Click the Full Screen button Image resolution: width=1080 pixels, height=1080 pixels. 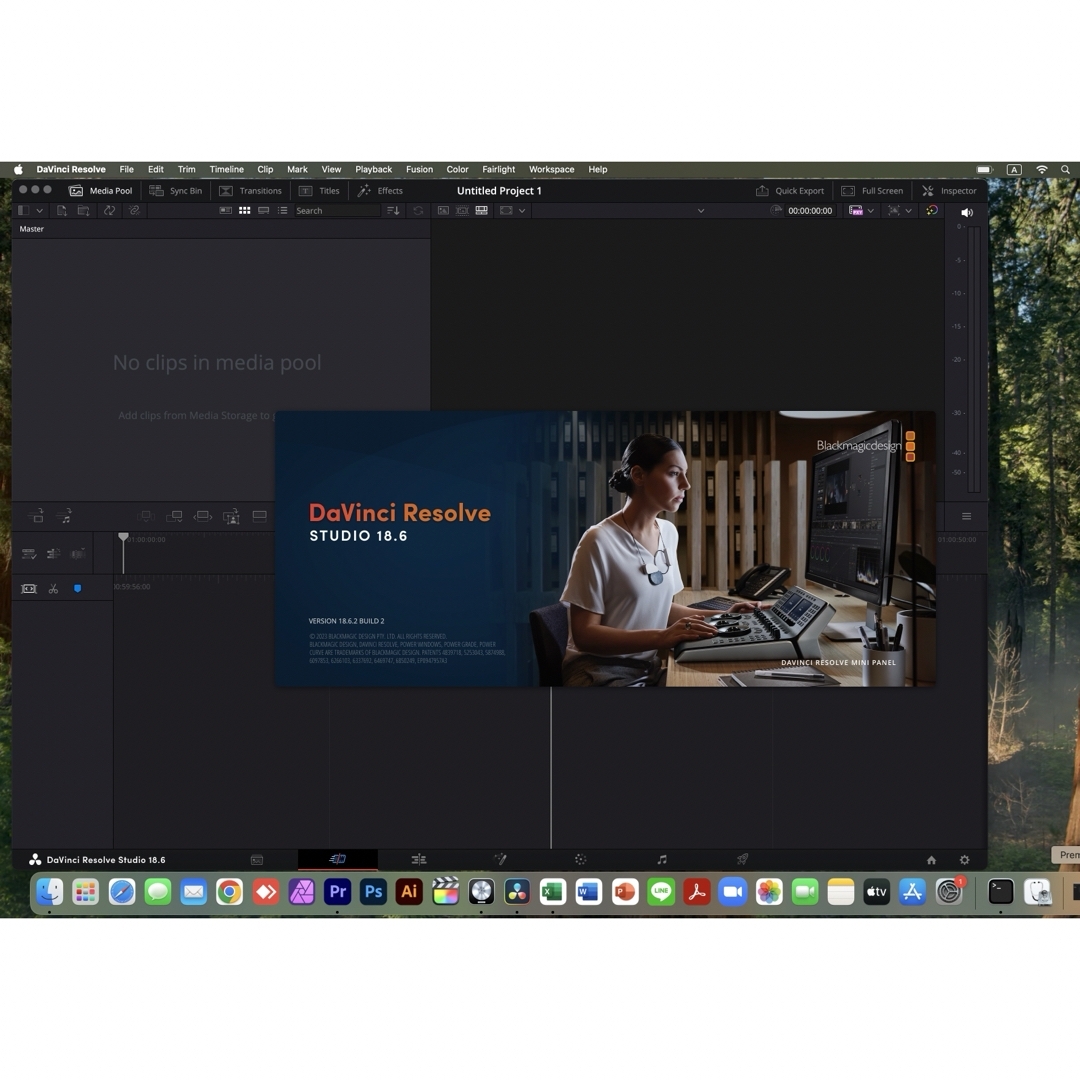click(x=872, y=191)
